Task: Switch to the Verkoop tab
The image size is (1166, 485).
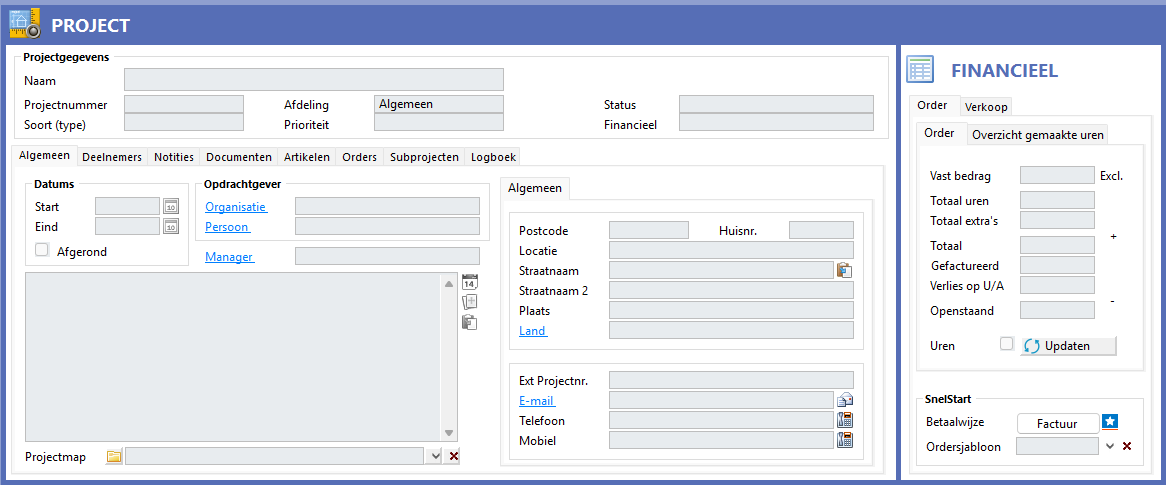Action: [986, 107]
